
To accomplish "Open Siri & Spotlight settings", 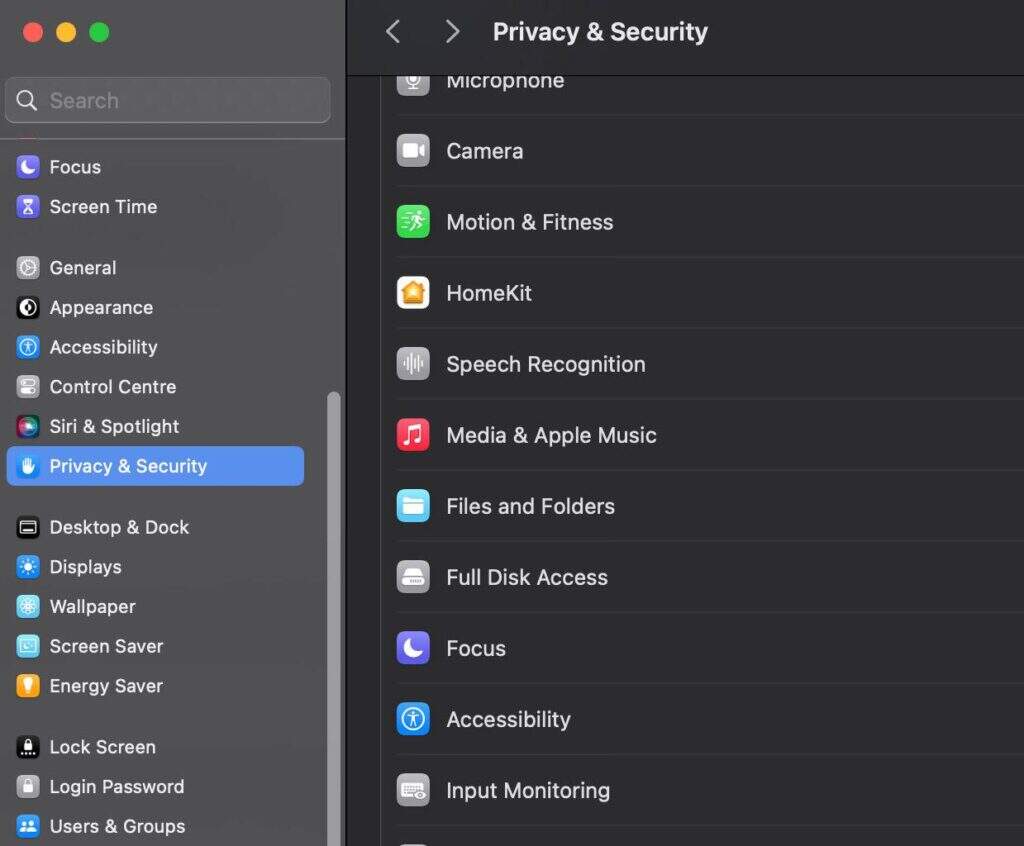I will tap(114, 426).
